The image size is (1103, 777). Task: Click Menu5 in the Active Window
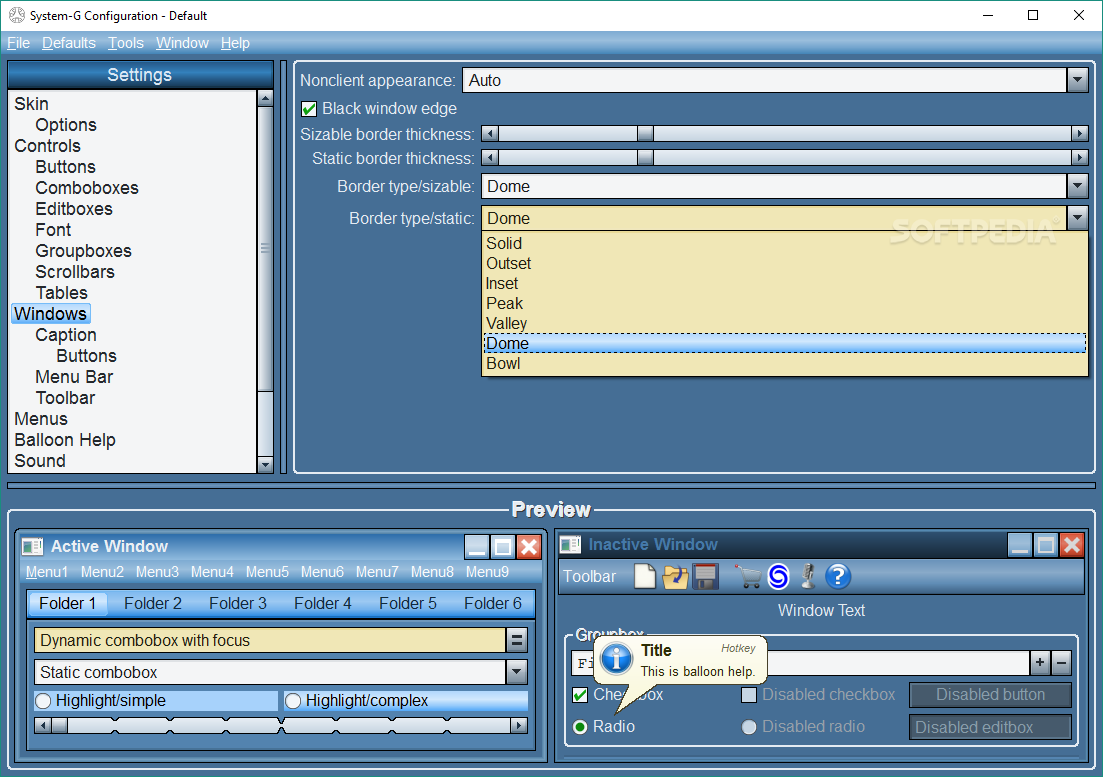[267, 572]
